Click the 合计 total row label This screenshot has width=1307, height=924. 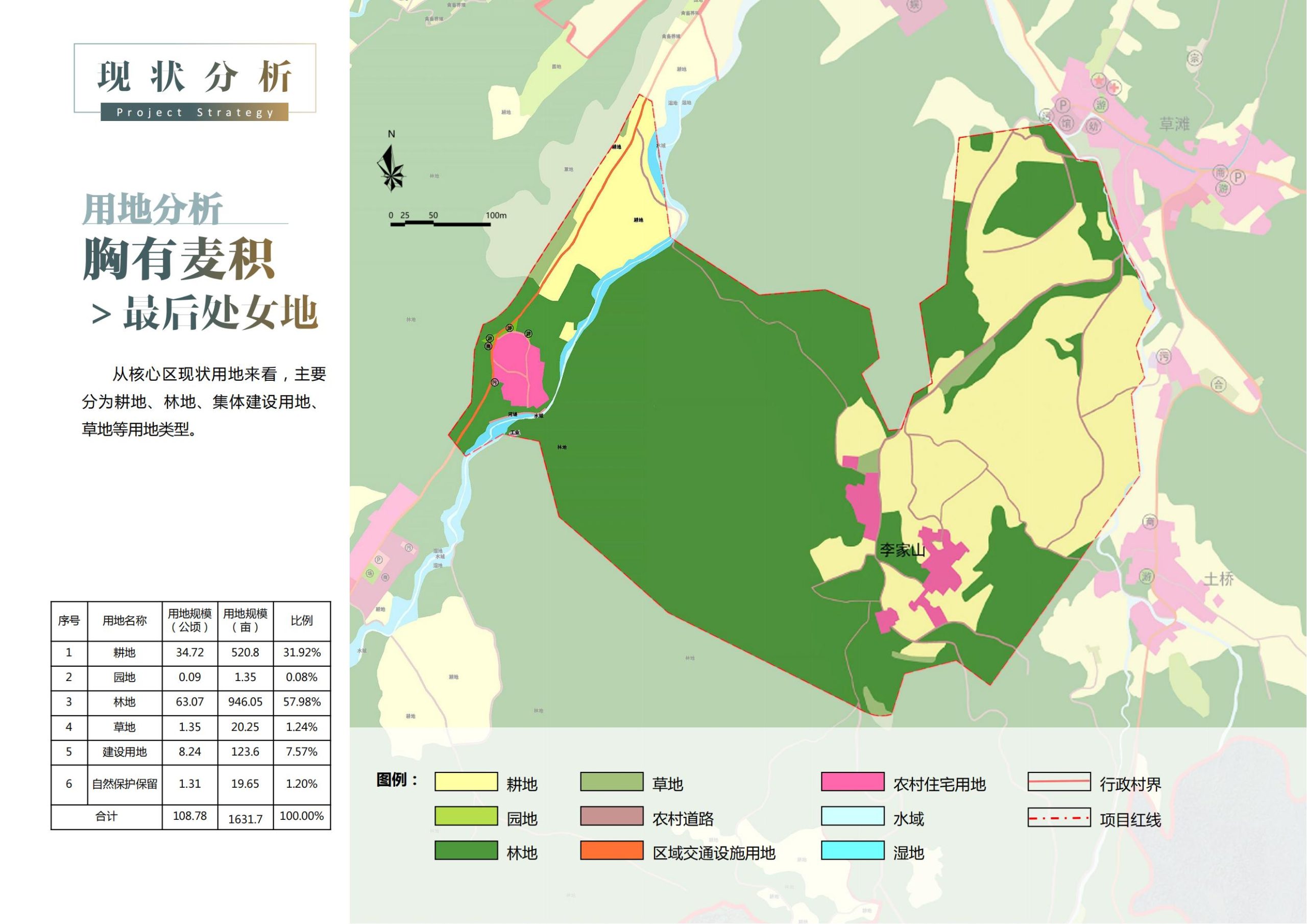pyautogui.click(x=107, y=816)
